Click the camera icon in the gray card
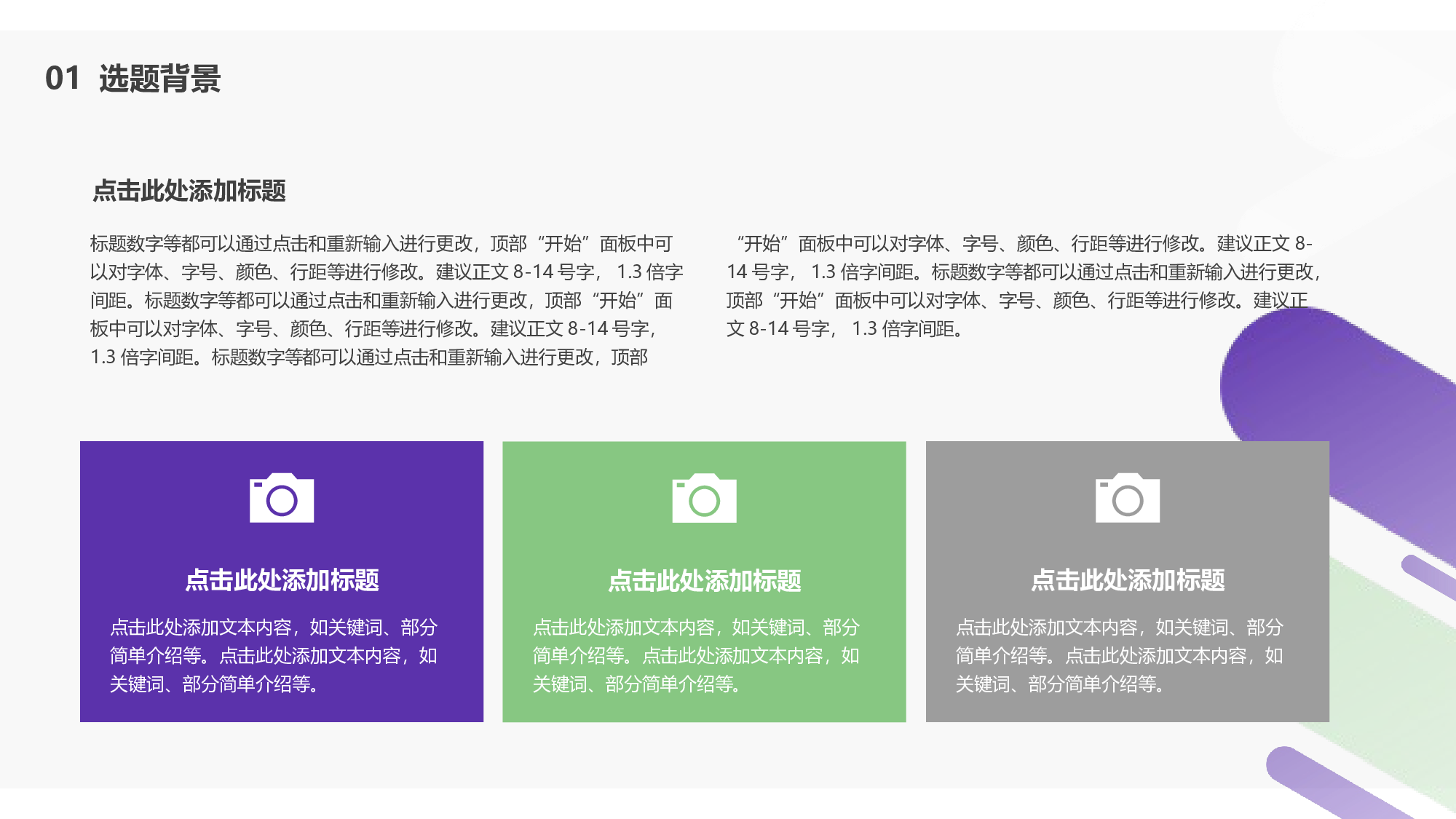This screenshot has width=1456, height=819. coord(1128,498)
